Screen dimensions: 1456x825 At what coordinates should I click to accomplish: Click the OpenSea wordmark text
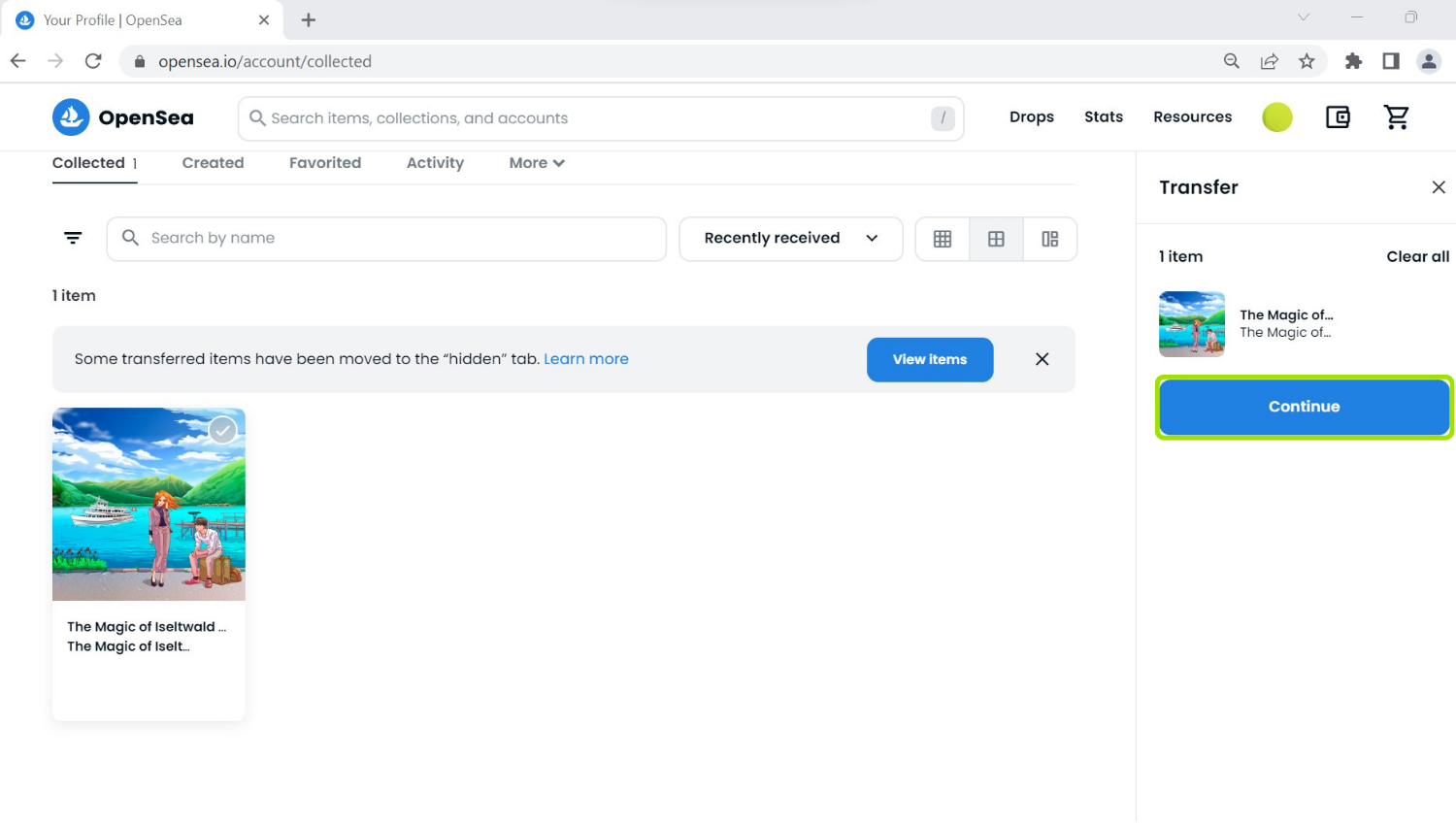146,117
